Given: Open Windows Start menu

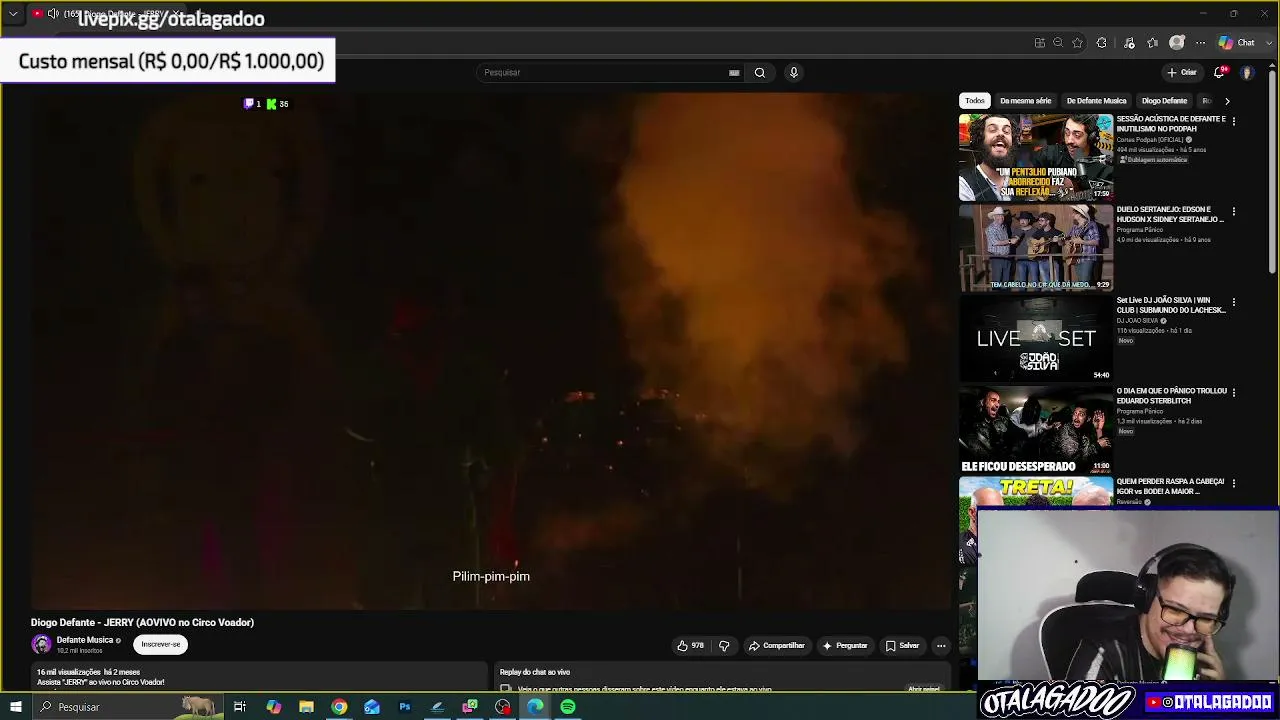Looking at the screenshot, I should pyautogui.click(x=15, y=707).
